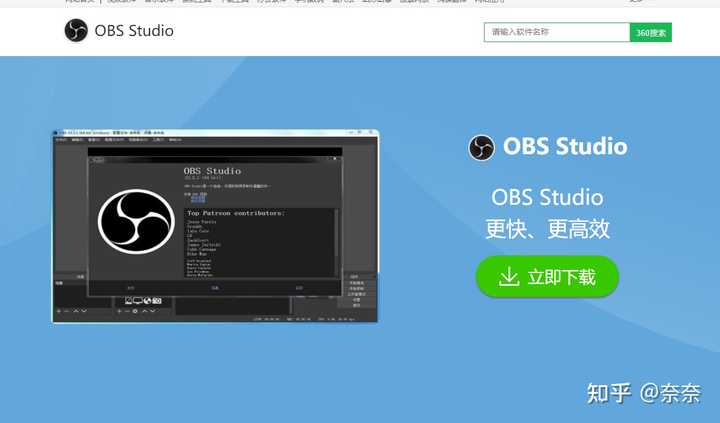Click the bold "OBS Studio" heading on the blue banner
This screenshot has height=423, width=720.
pos(565,147)
